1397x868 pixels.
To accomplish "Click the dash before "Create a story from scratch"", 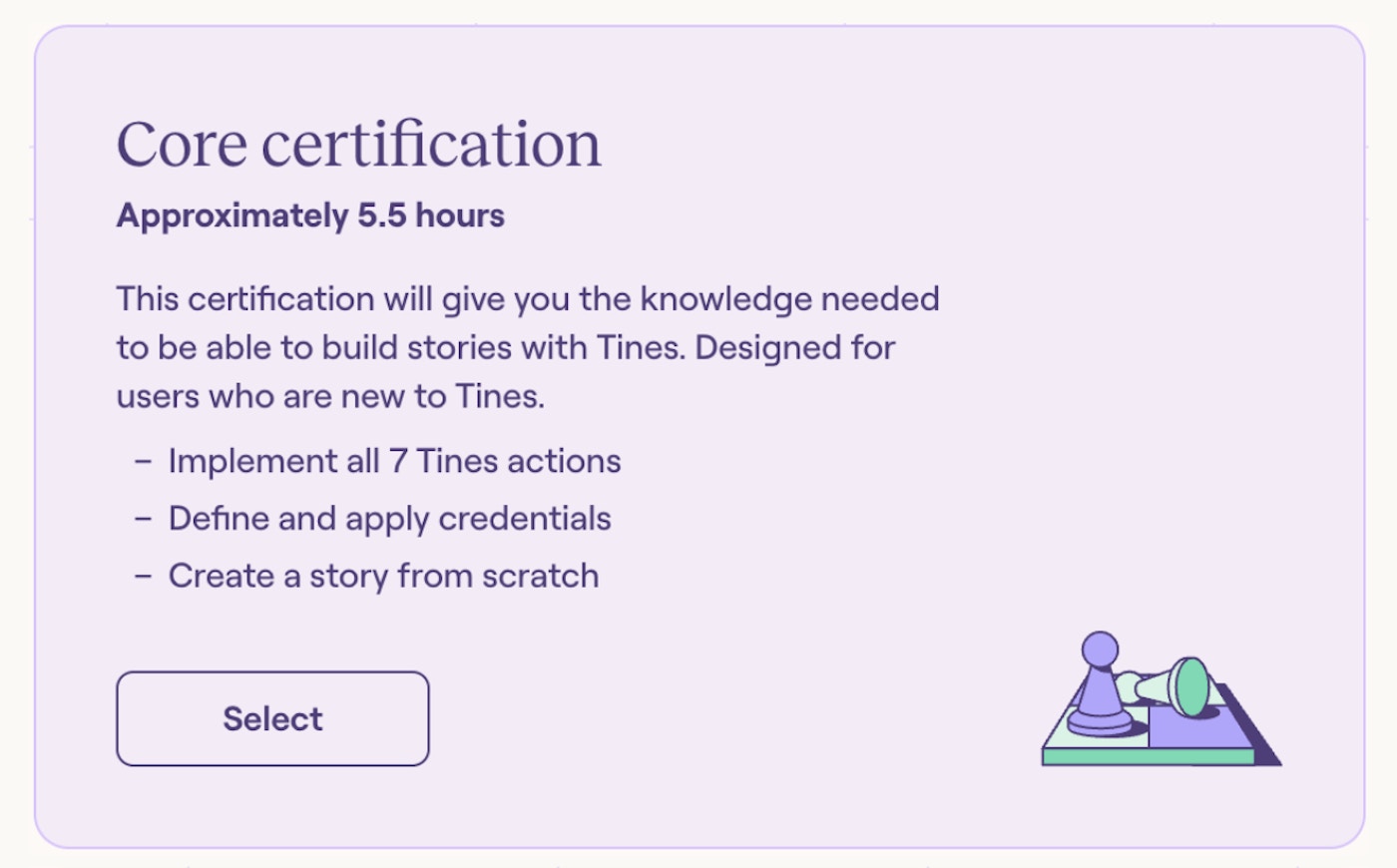I will (144, 577).
